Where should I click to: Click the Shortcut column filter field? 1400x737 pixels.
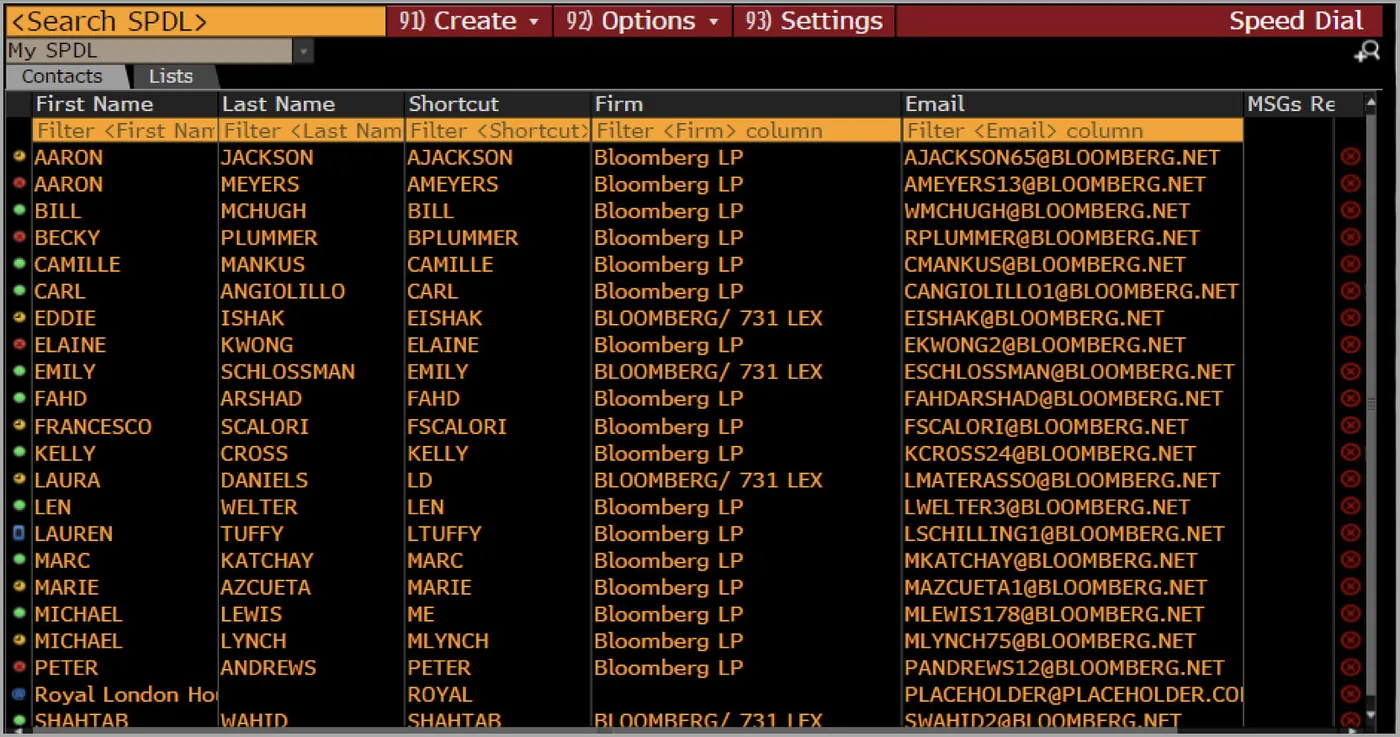point(498,130)
